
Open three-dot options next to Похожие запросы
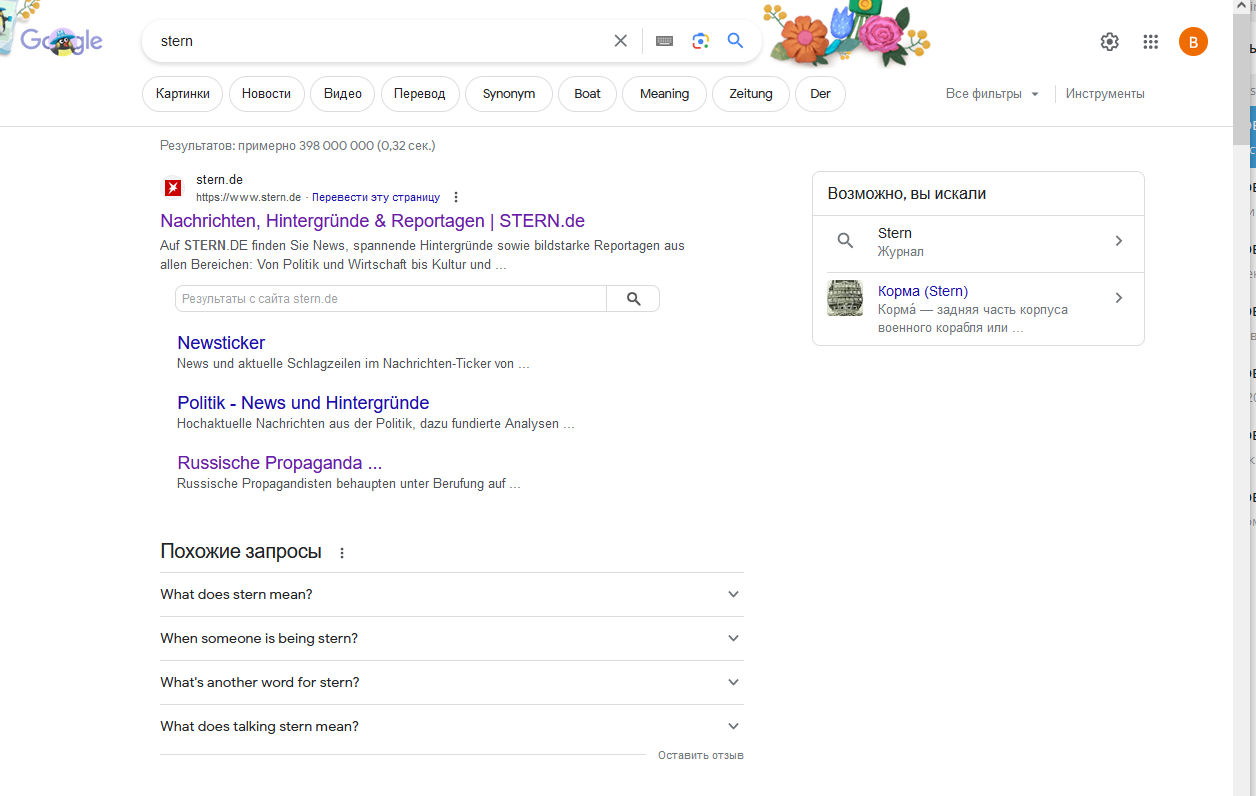[x=342, y=553]
